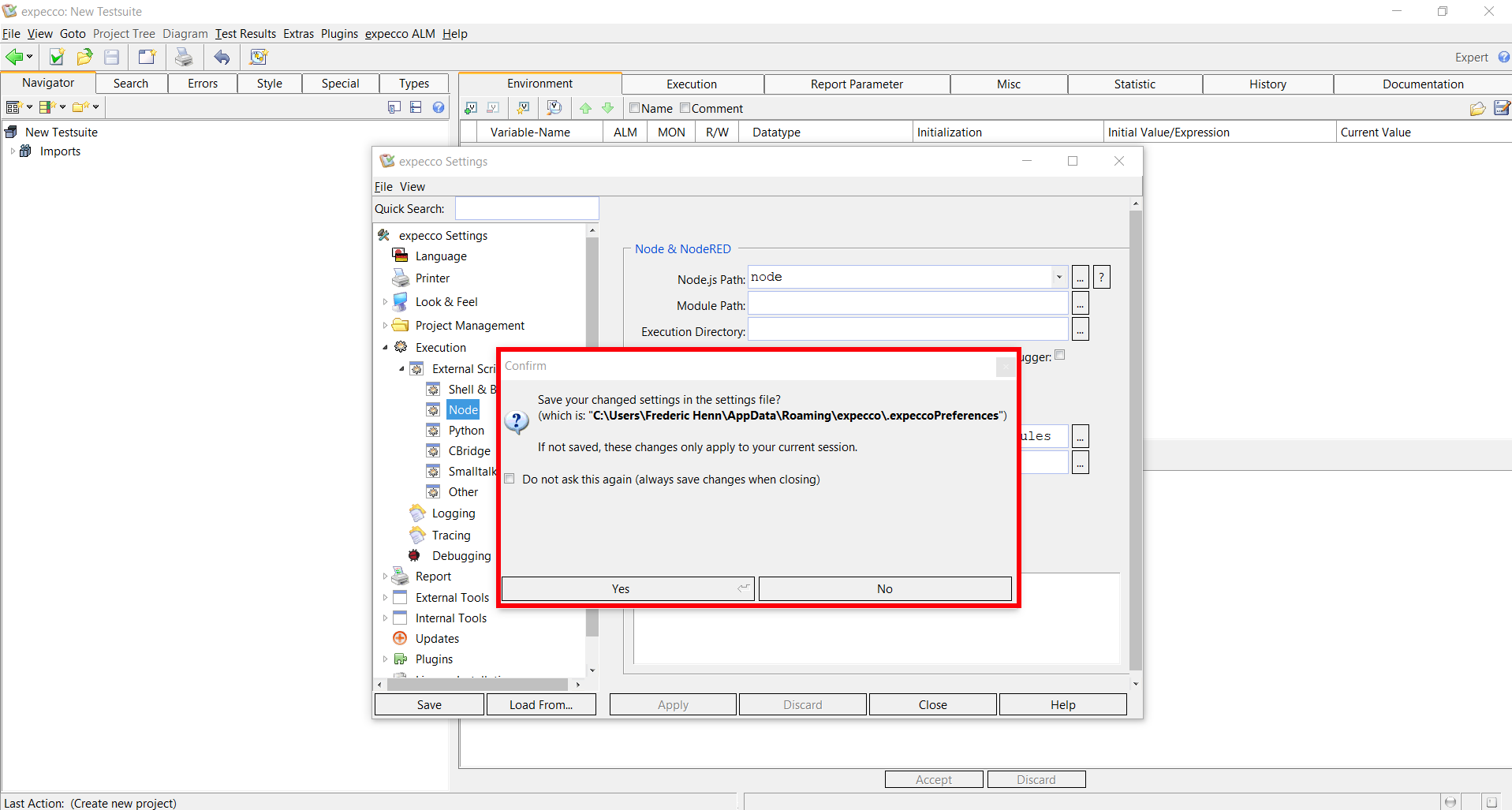The image size is (1512, 810).
Task: Click the printer icon in main toolbar
Action: (183, 57)
